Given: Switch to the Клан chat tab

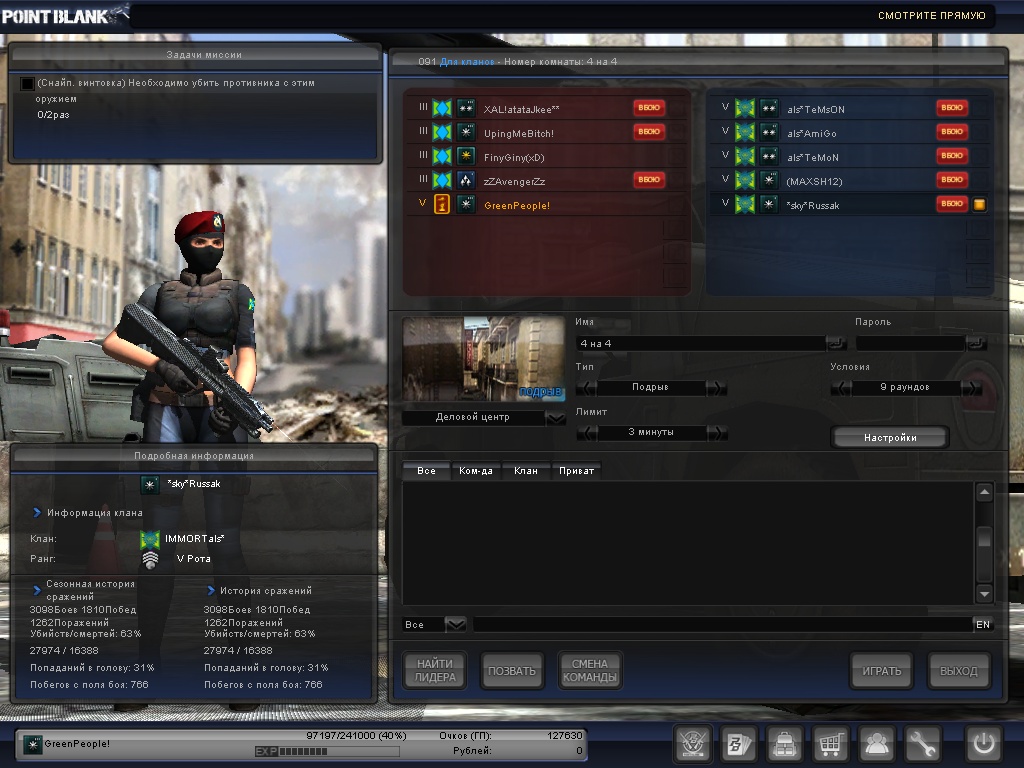Looking at the screenshot, I should click(525, 471).
